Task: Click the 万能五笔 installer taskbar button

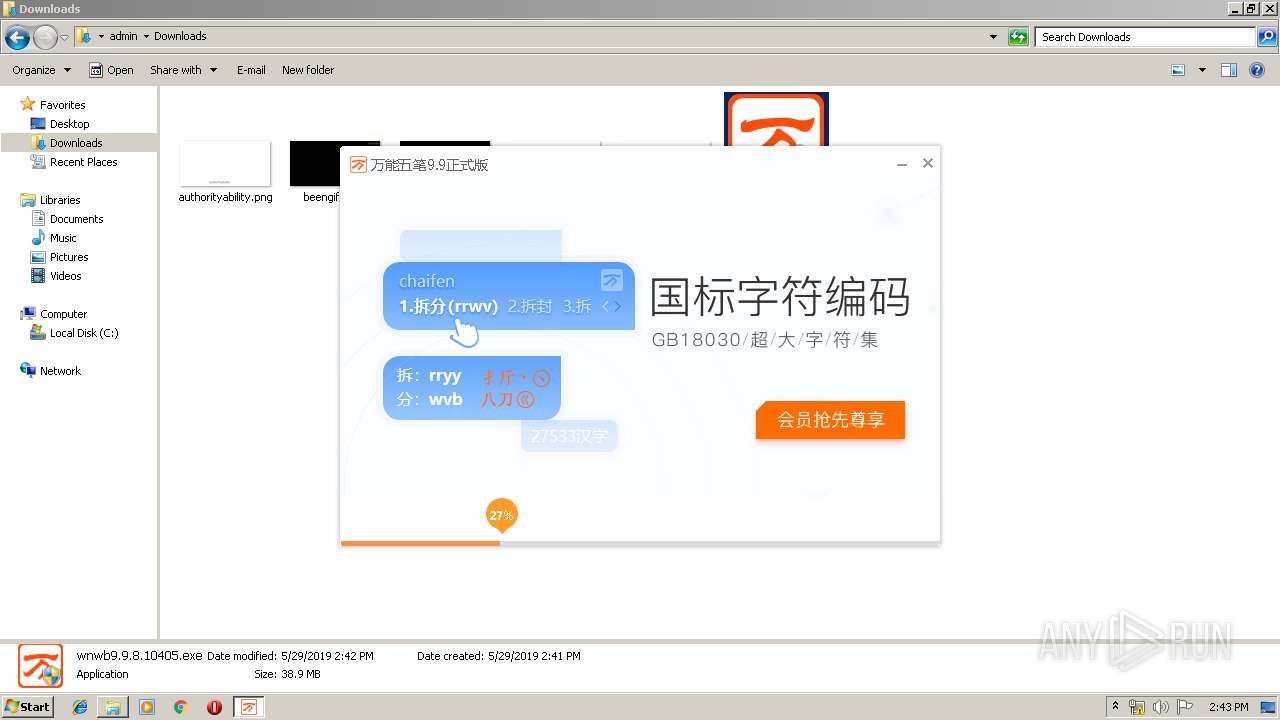Action: pyautogui.click(x=249, y=707)
